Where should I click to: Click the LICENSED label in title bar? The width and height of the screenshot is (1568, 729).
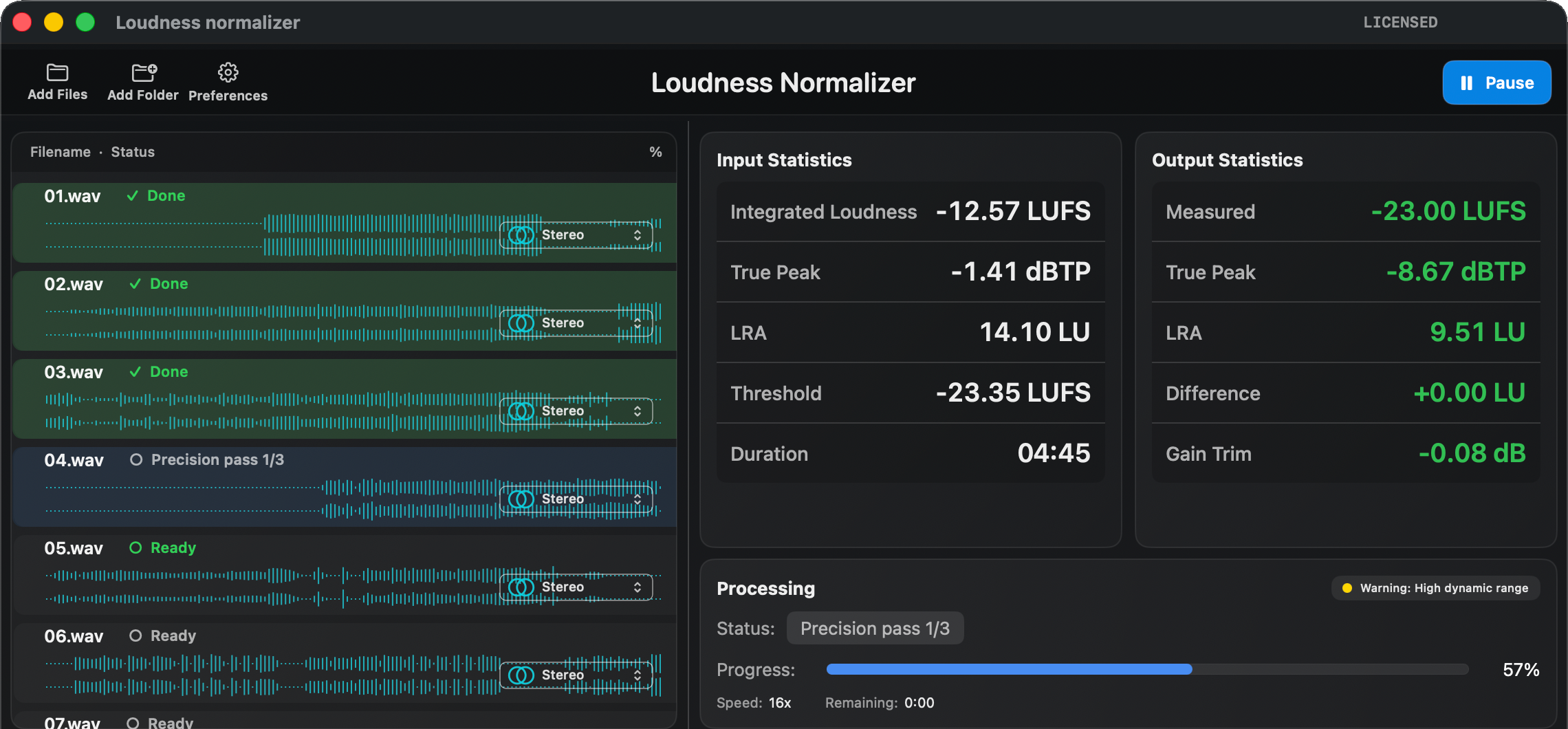click(1400, 22)
